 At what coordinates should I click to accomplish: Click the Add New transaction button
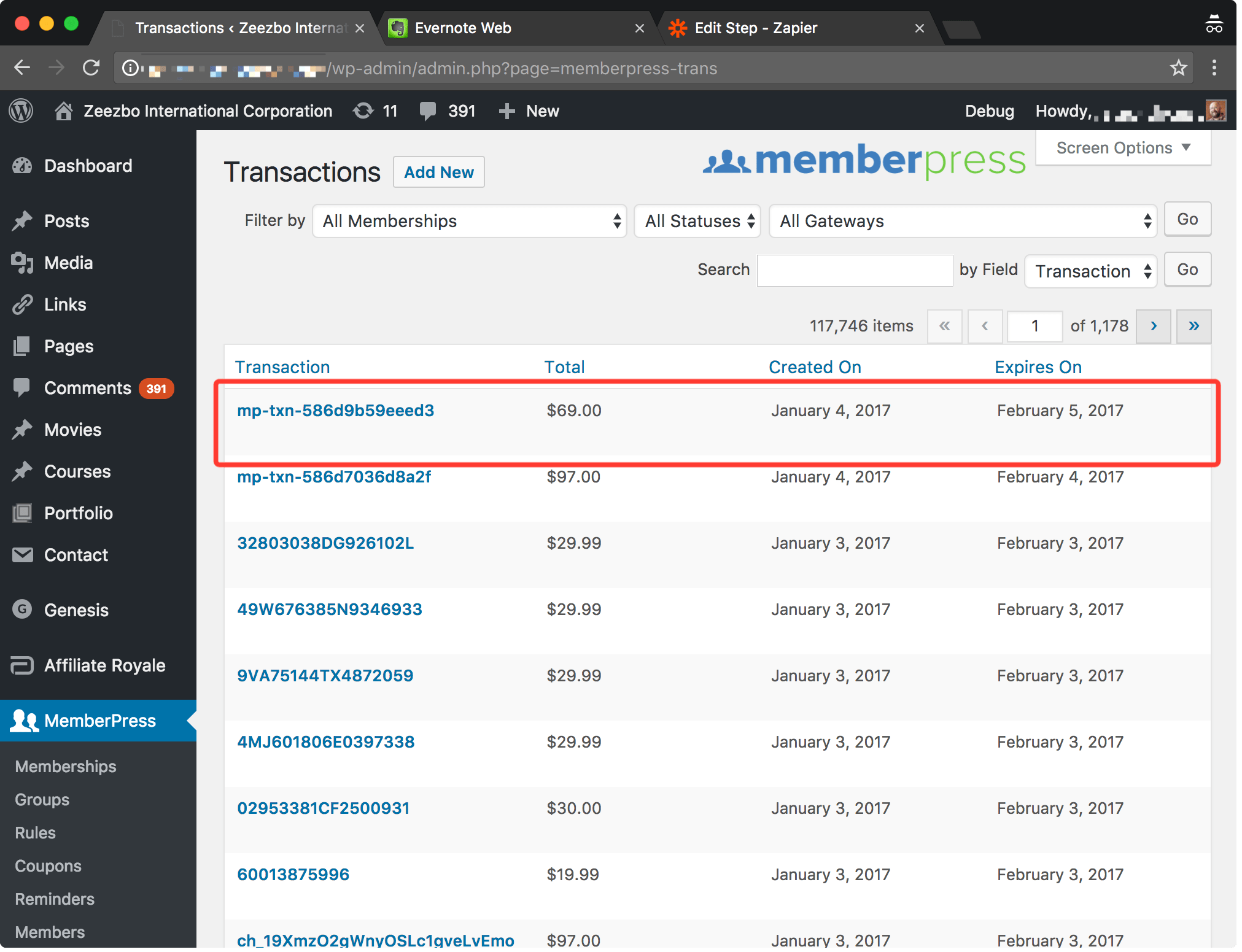(x=439, y=172)
